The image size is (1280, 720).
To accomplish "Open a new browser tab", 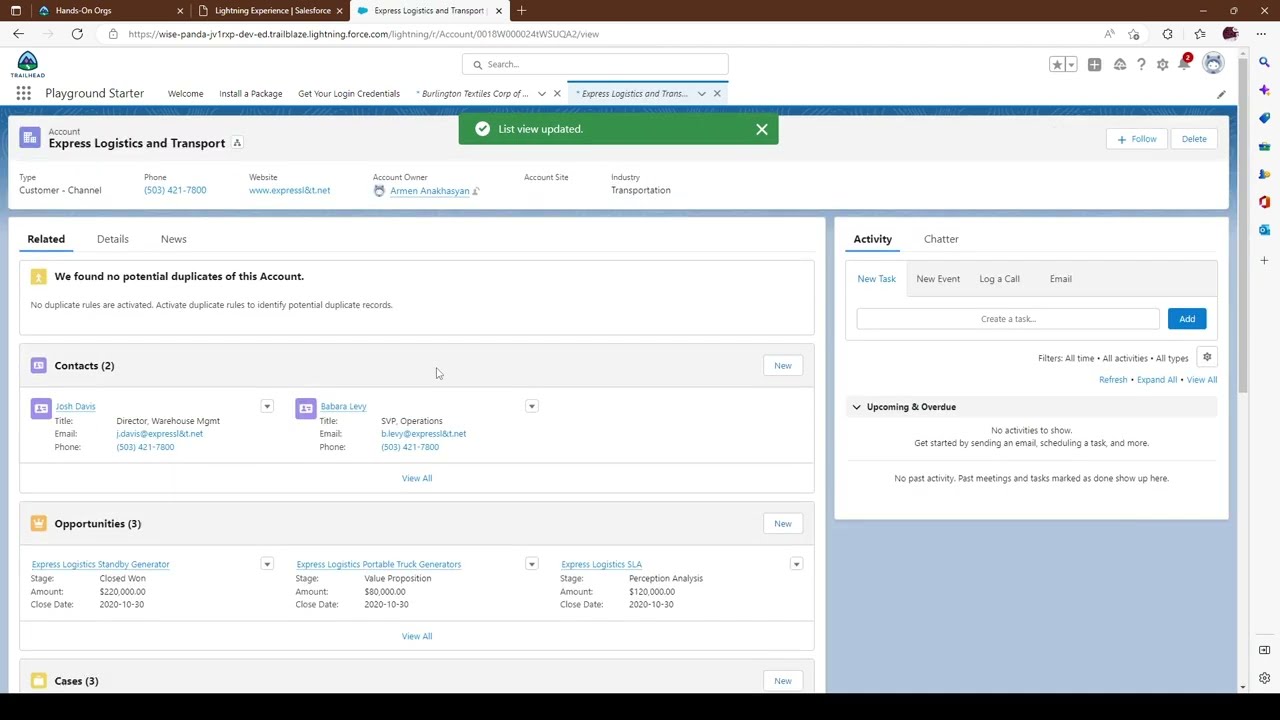I will tap(521, 11).
